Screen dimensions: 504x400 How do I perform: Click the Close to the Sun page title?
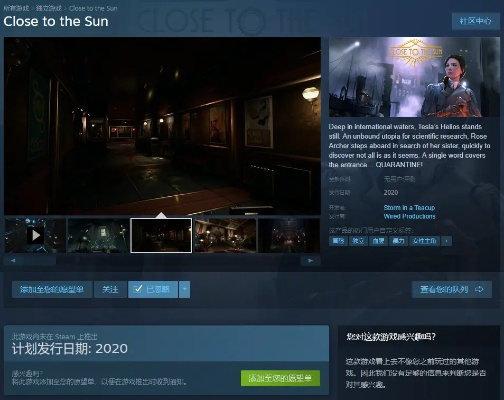click(56, 21)
